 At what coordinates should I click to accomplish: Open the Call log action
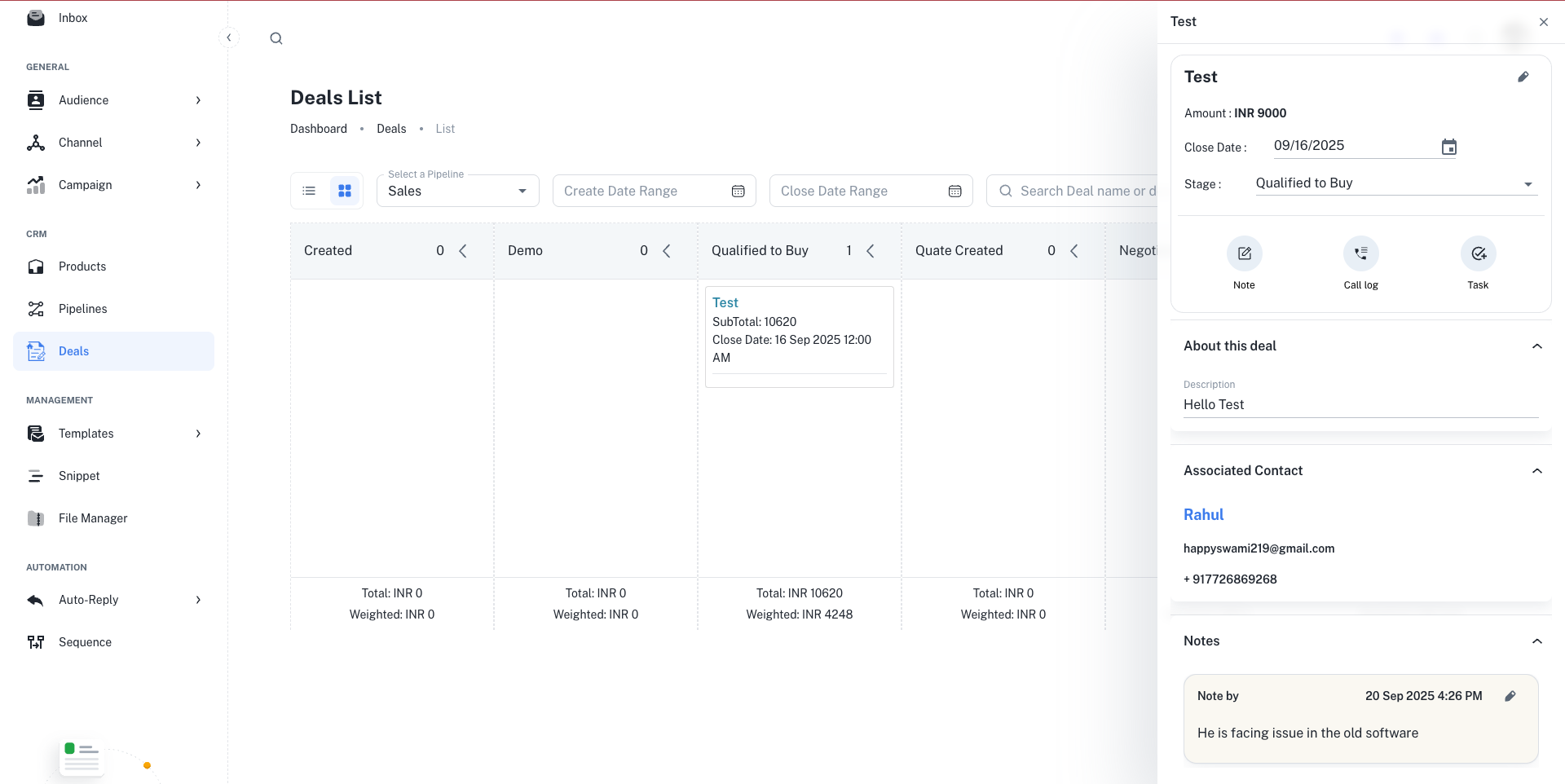[1360, 254]
